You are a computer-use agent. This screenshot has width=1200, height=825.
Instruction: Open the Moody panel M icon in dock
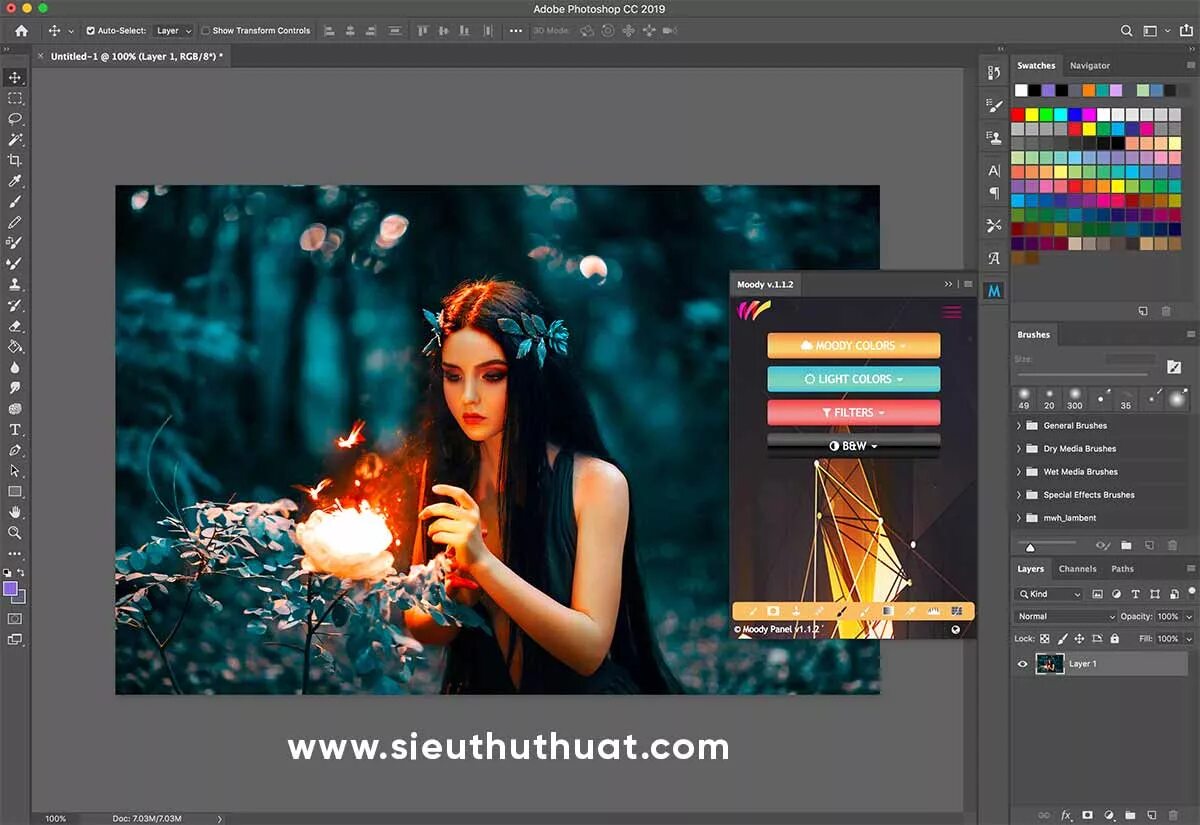[994, 291]
